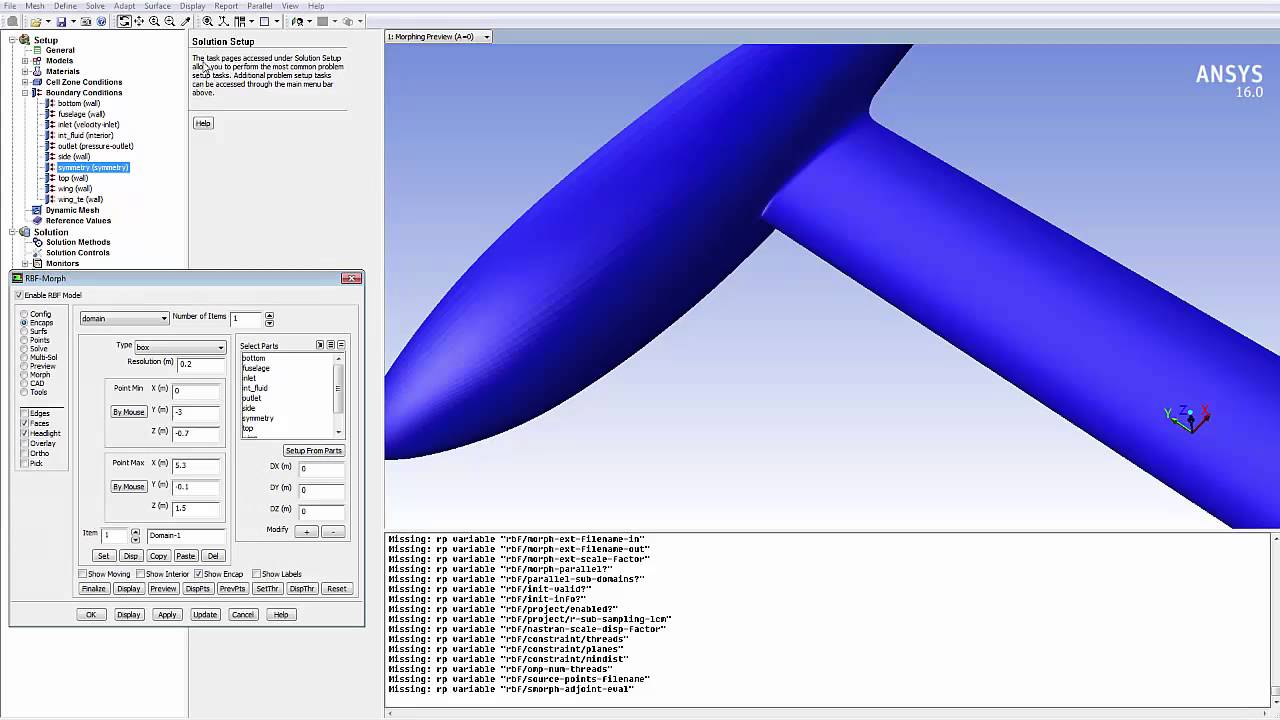Click the axis triad in graphics view

pos(1187,417)
